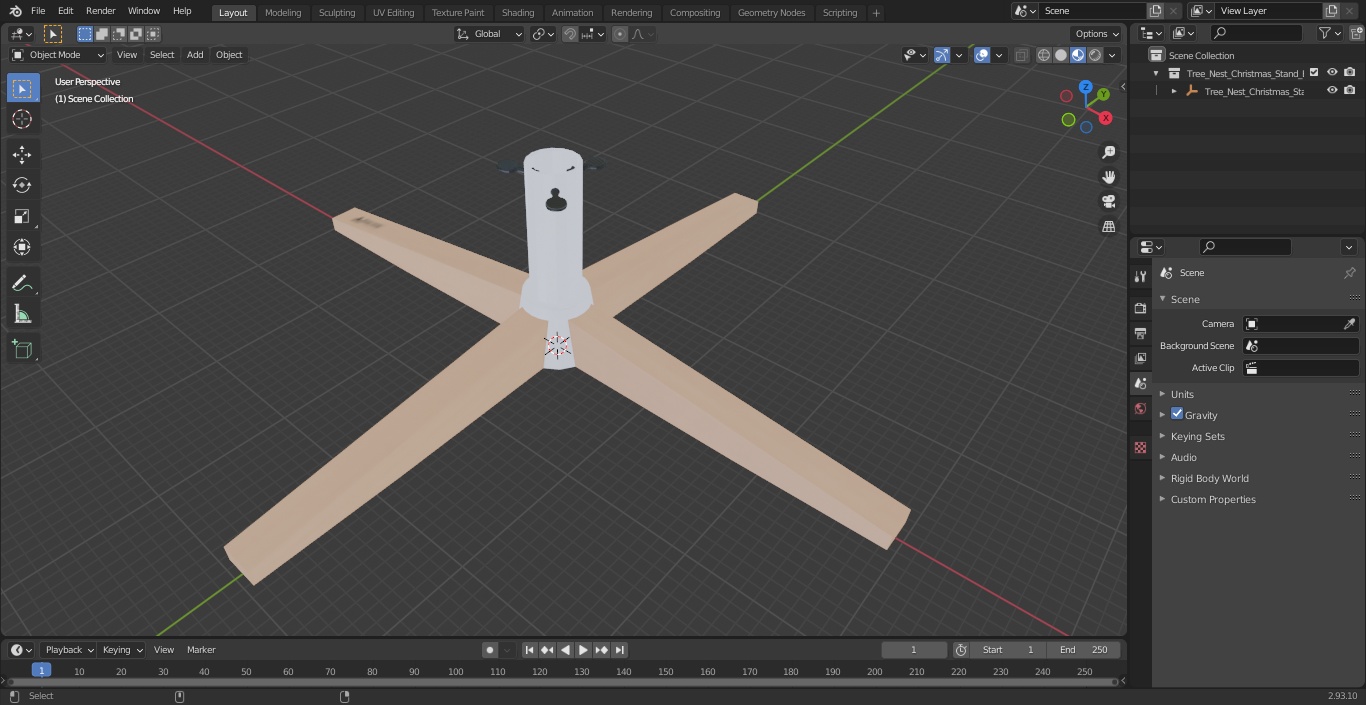Select the Measure tool
Image resolution: width=1366 pixels, height=705 pixels.
(x=22, y=314)
